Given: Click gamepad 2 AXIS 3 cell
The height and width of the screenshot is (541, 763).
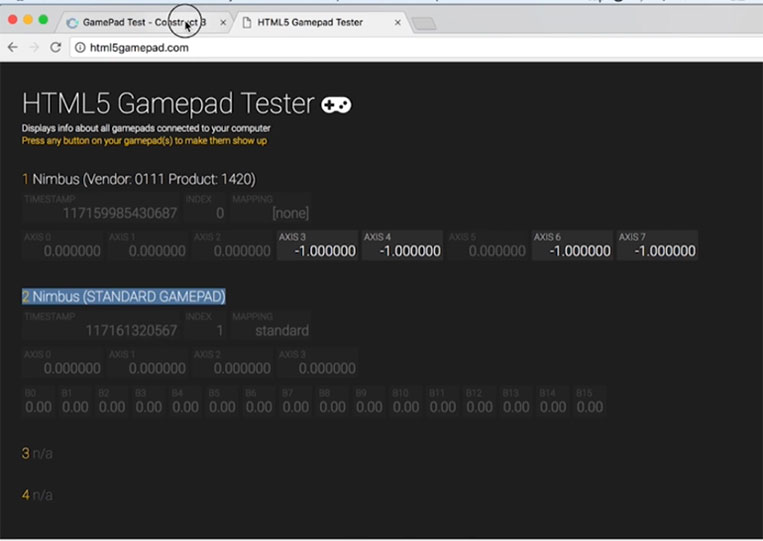Looking at the screenshot, I should pos(317,363).
